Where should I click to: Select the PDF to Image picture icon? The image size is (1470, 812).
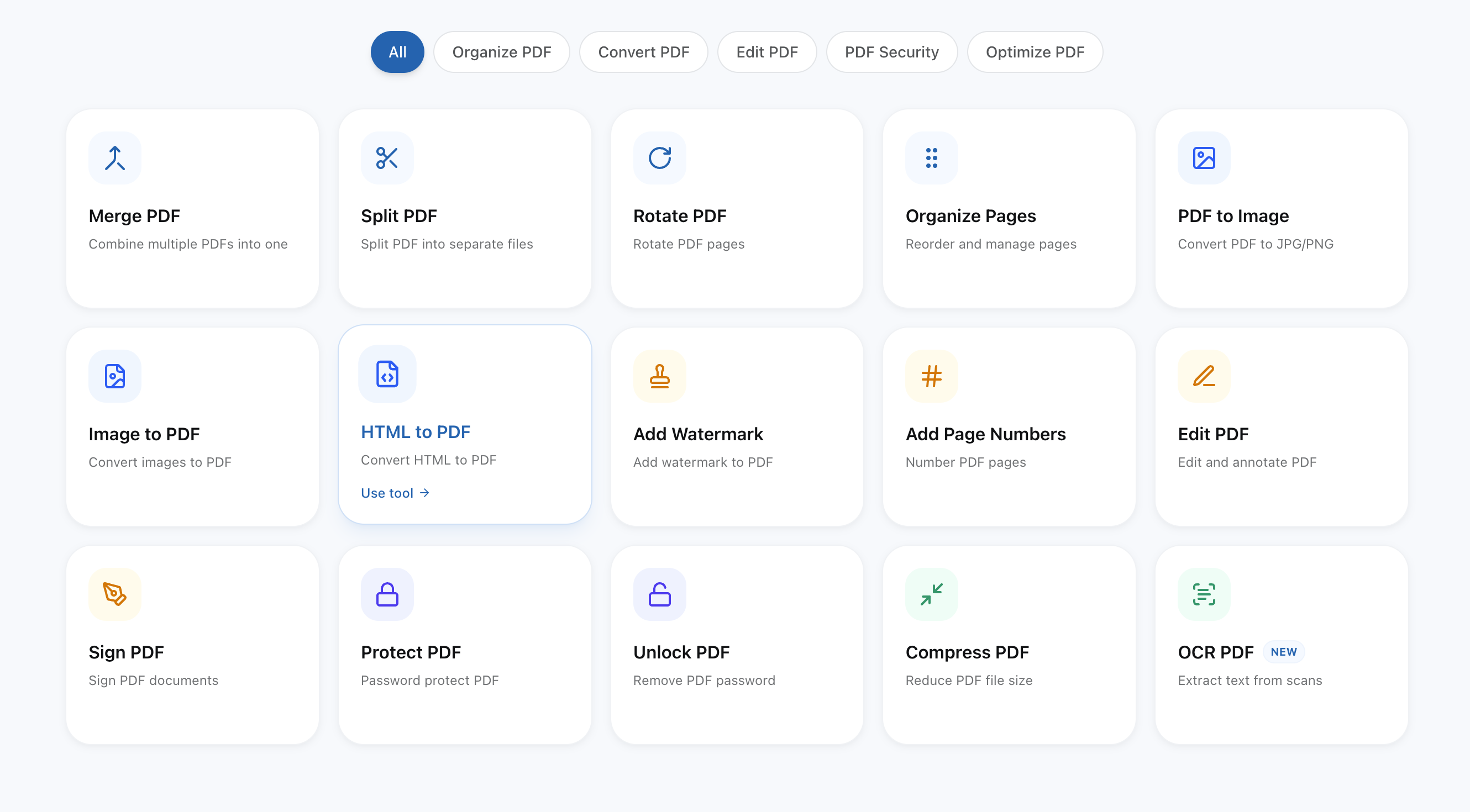point(1204,158)
